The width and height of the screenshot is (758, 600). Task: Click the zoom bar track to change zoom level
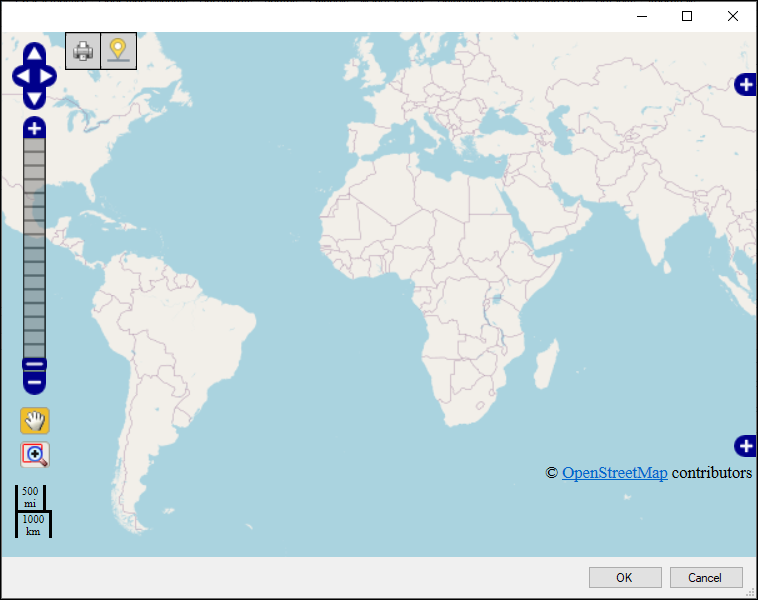click(x=34, y=249)
